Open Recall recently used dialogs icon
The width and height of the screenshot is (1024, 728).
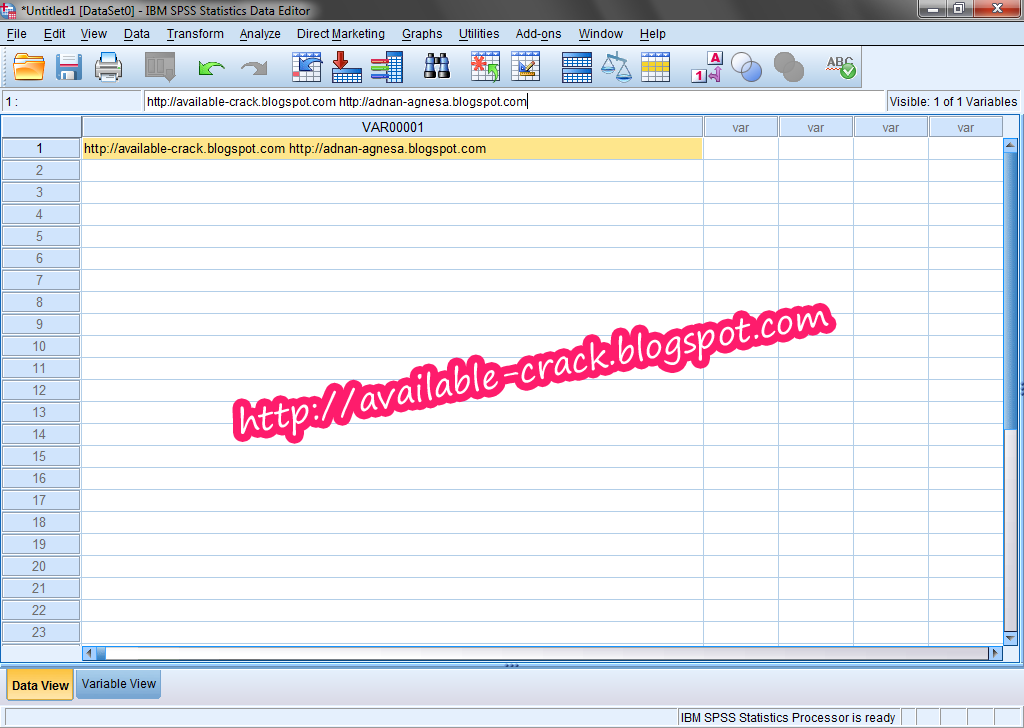[161, 67]
